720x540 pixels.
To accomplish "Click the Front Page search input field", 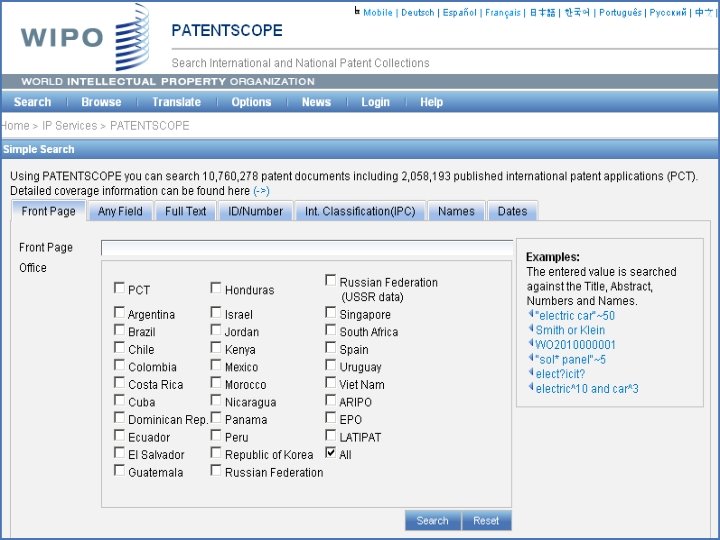I will pos(307,248).
